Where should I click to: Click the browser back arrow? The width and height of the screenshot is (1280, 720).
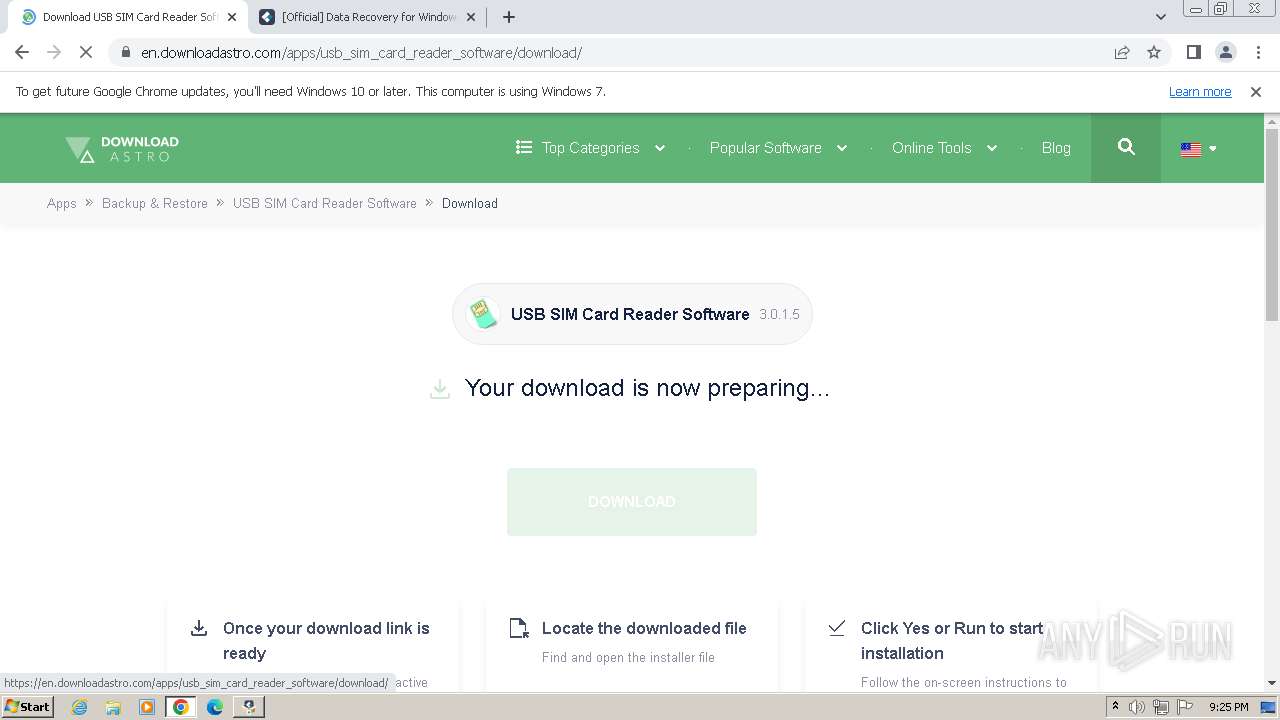point(22,53)
